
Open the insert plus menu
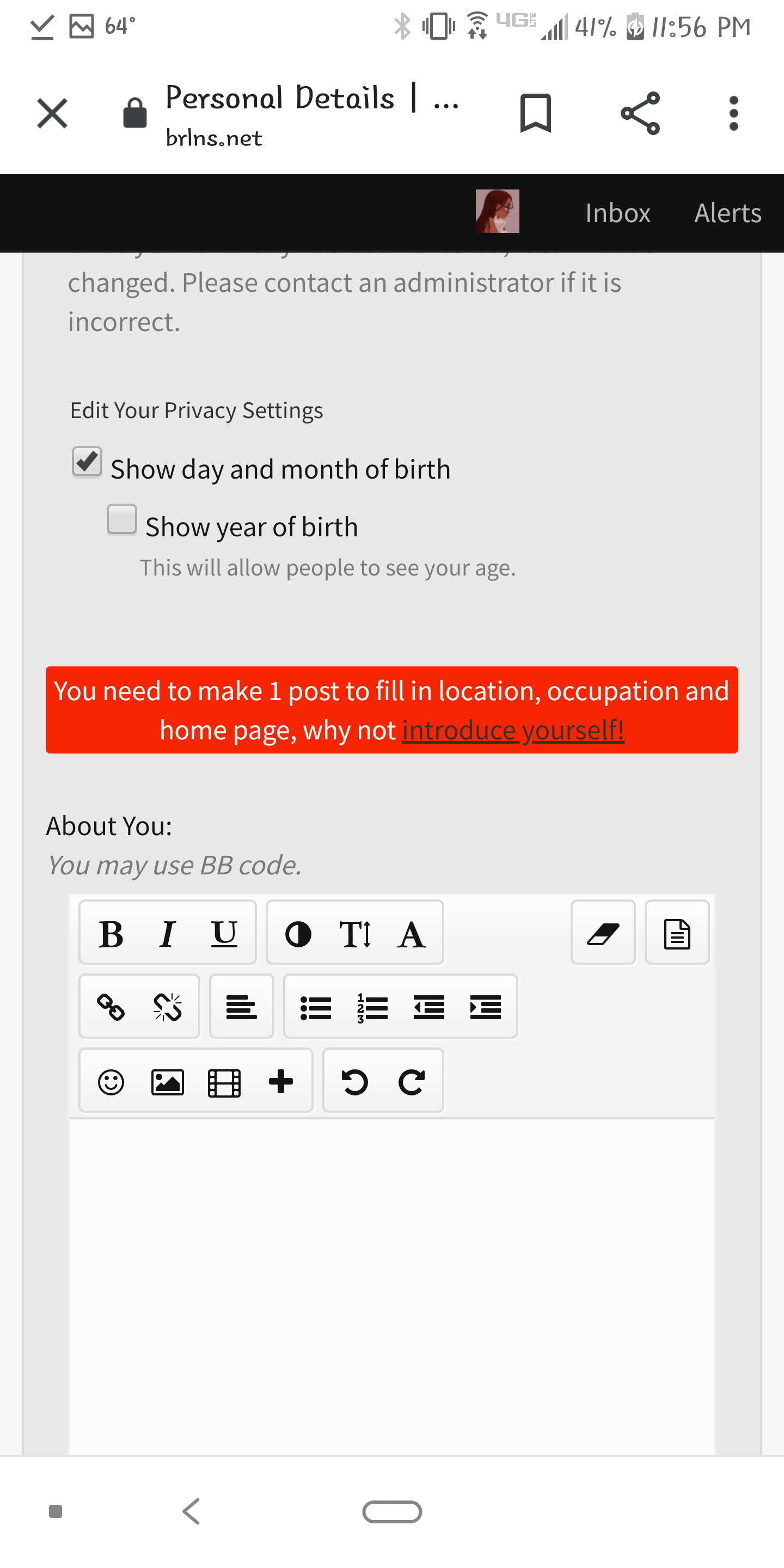[x=280, y=1082]
